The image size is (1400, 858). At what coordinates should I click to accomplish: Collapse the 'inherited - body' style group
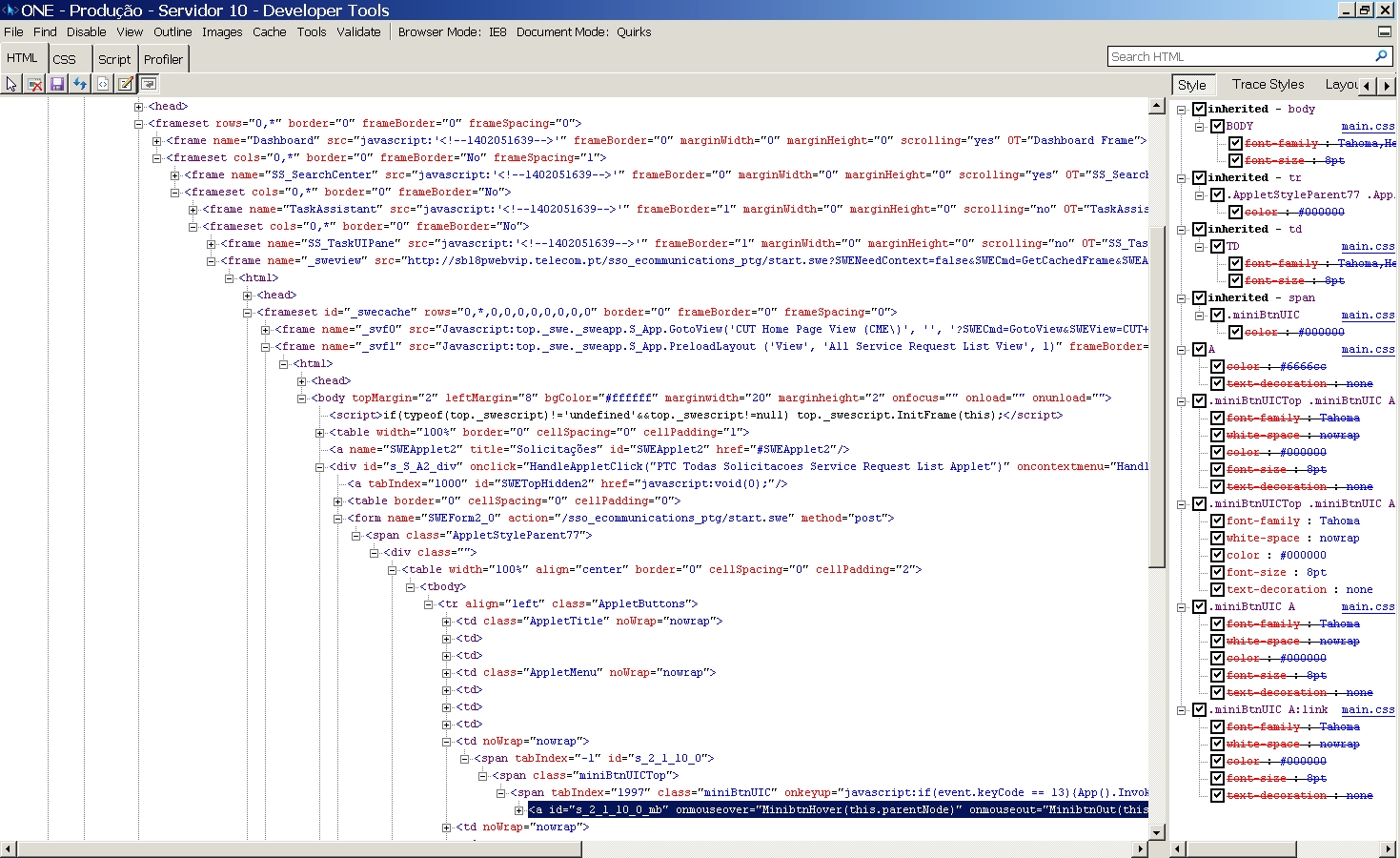pyautogui.click(x=1181, y=110)
